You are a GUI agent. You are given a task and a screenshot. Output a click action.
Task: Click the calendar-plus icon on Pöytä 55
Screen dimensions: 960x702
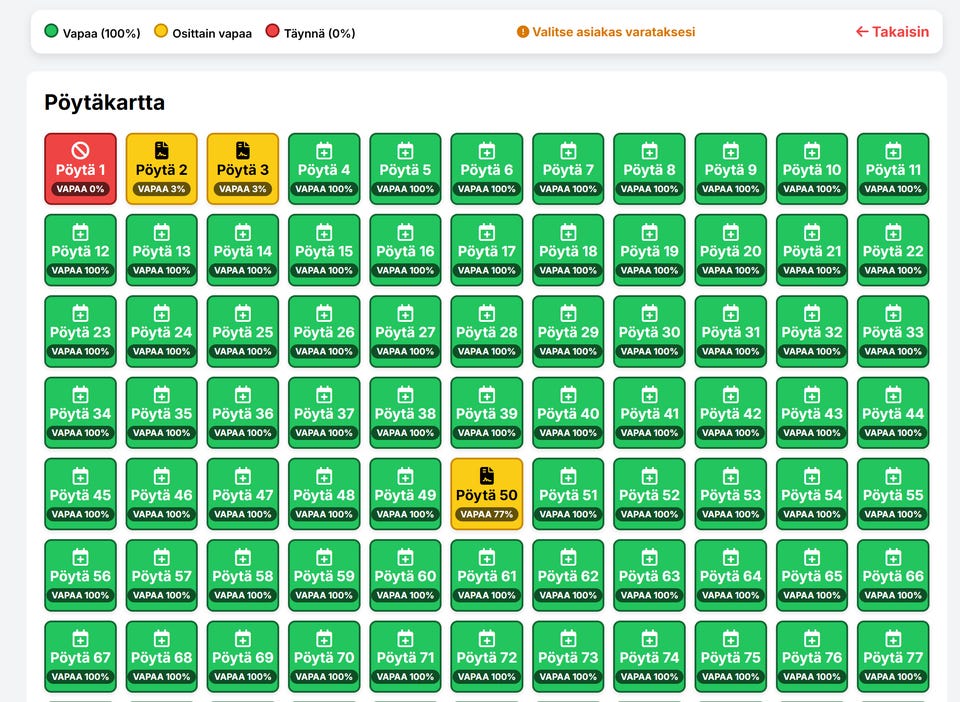tap(893, 476)
